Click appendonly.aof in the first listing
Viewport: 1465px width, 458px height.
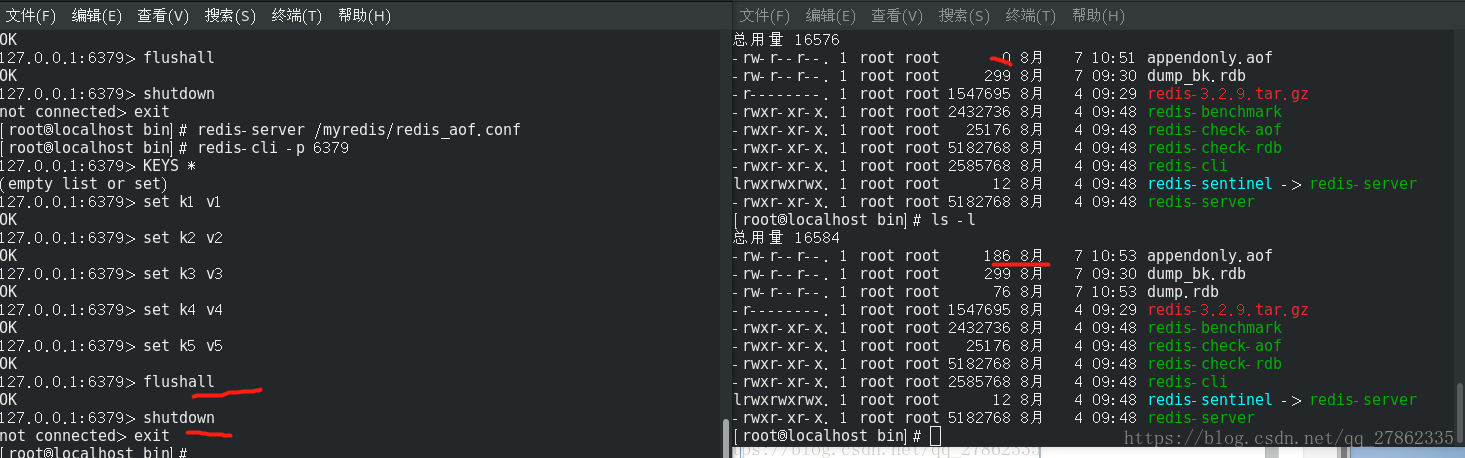(x=1210, y=58)
